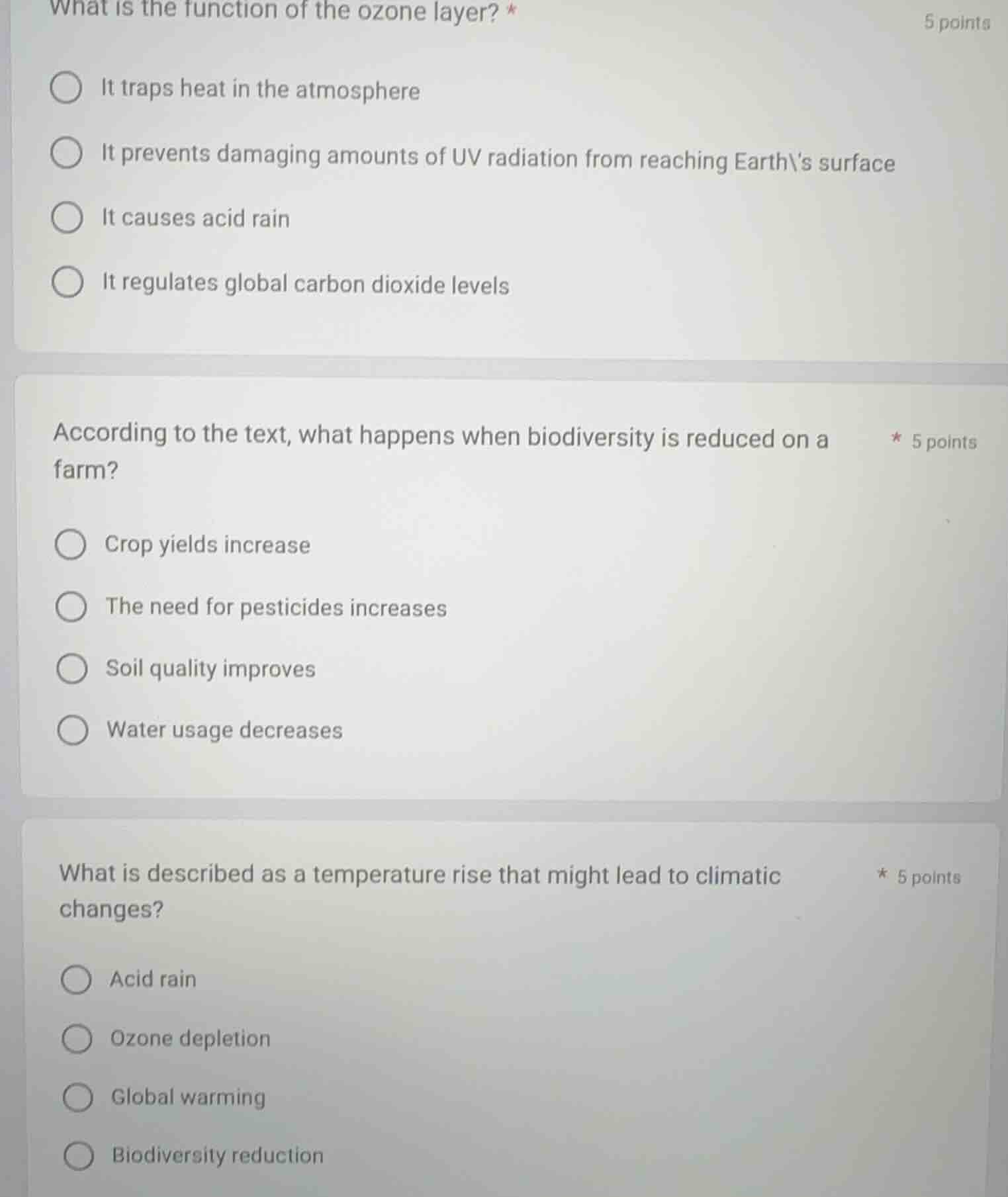
Task: Choose "Ozone depletion" answer
Action: coord(78,1038)
